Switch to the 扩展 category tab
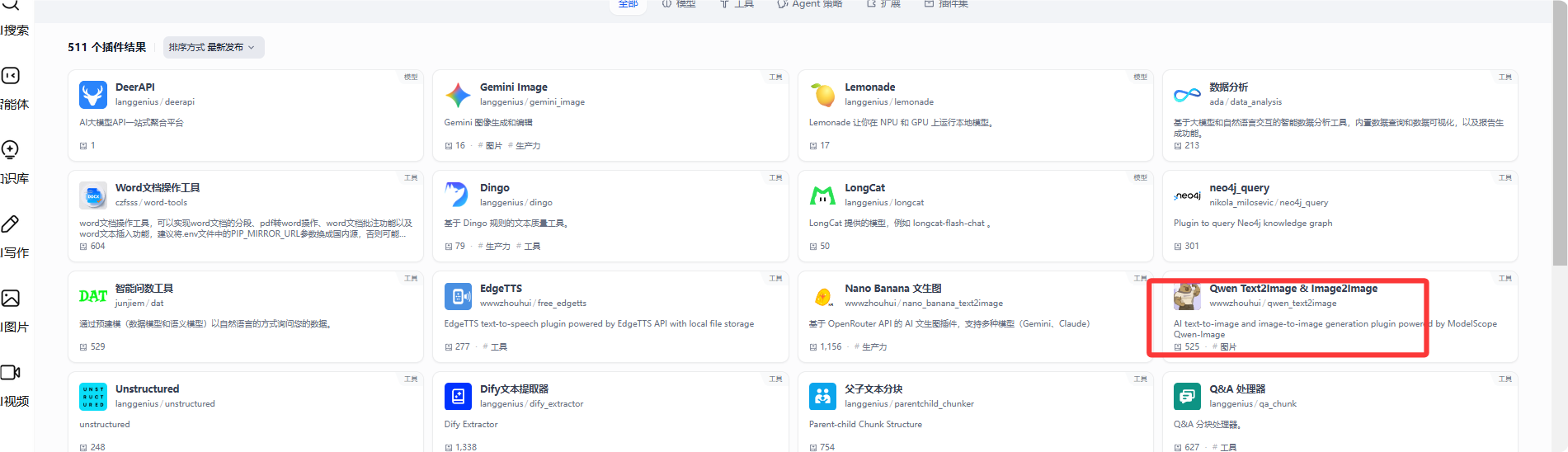The width and height of the screenshot is (1568, 452). click(883, 4)
